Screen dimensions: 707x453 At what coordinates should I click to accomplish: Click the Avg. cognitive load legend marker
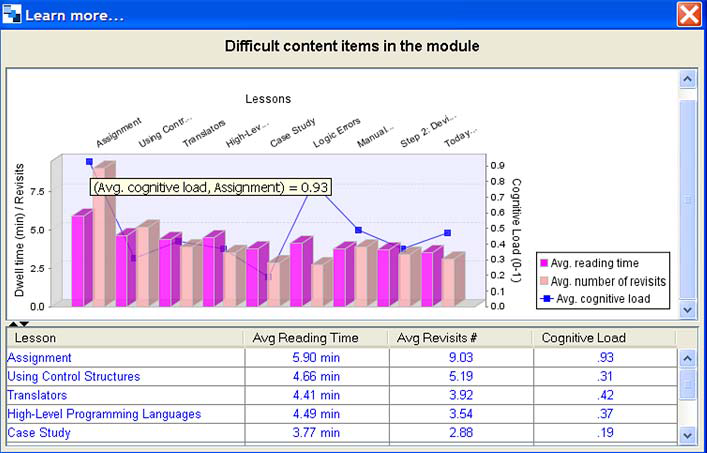click(x=546, y=298)
